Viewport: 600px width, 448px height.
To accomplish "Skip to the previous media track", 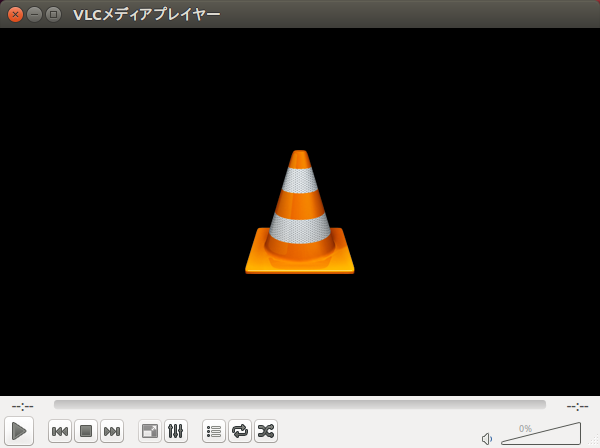I will pyautogui.click(x=60, y=431).
